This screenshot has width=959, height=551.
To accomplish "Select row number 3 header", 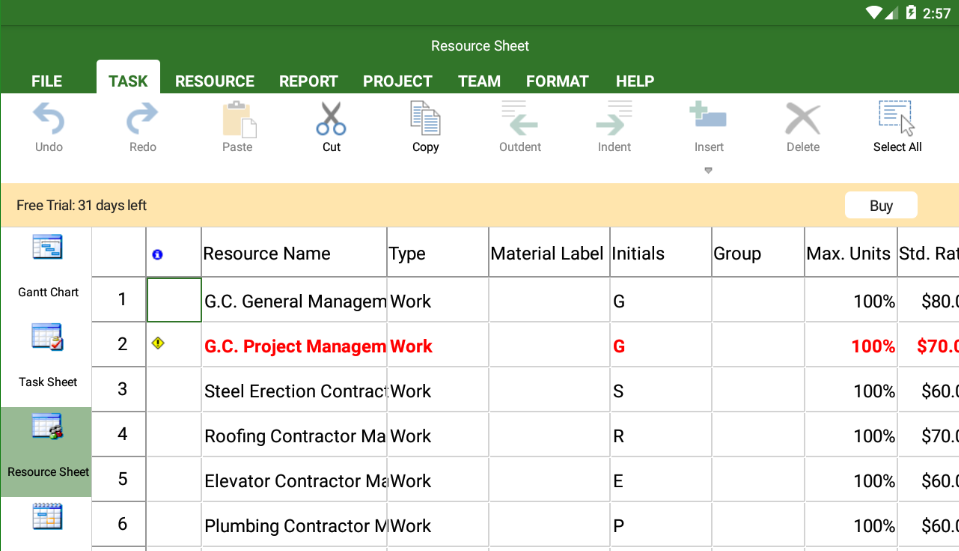I will pyautogui.click(x=119, y=389).
